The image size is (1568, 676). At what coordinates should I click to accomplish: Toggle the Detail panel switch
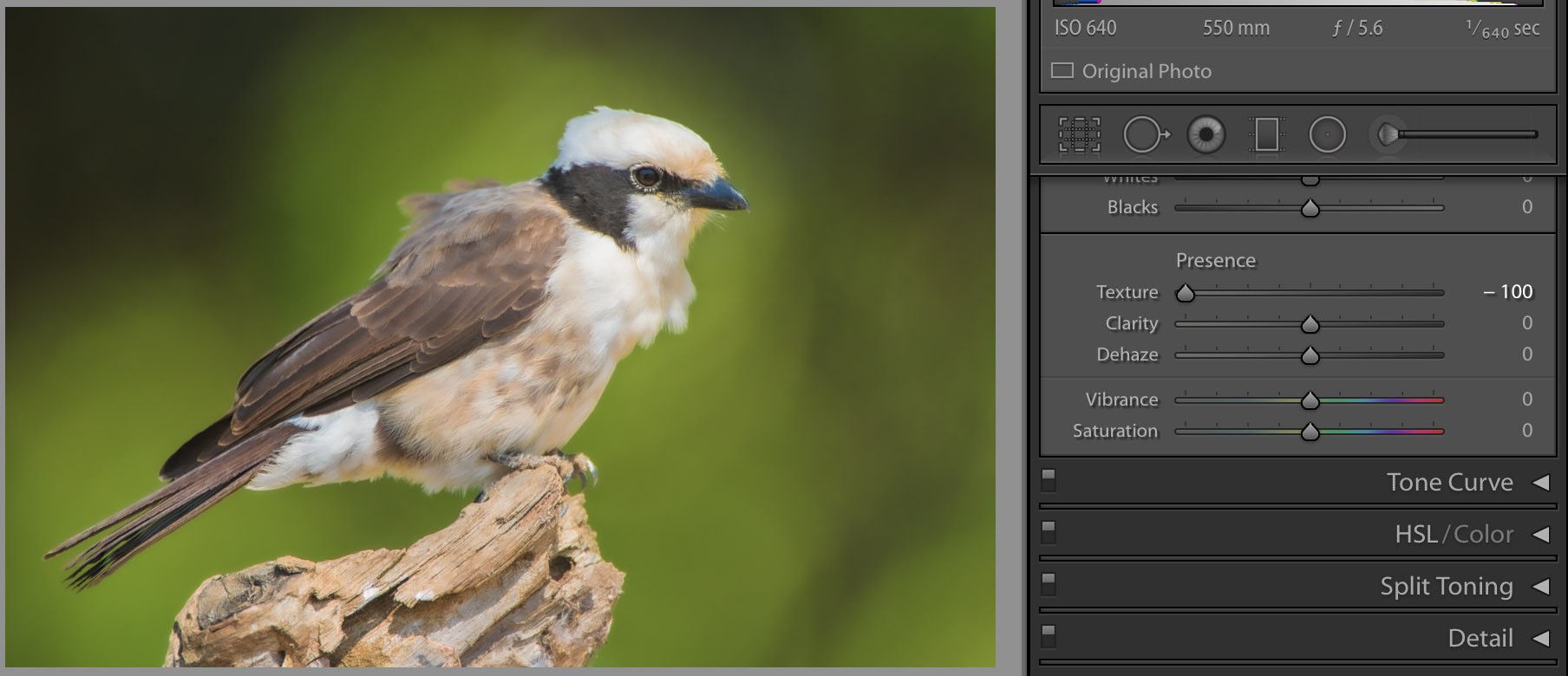(x=1049, y=635)
